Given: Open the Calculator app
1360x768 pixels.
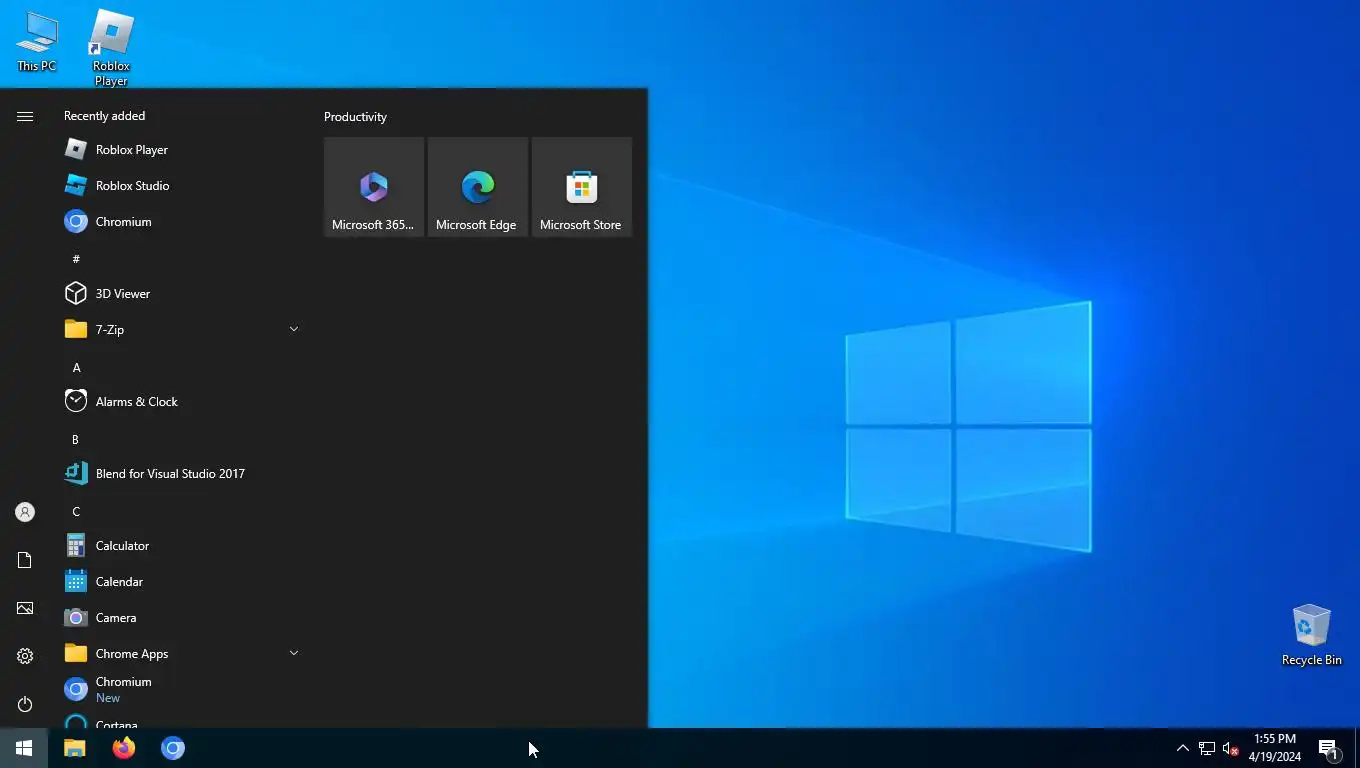Looking at the screenshot, I should click(180, 546).
